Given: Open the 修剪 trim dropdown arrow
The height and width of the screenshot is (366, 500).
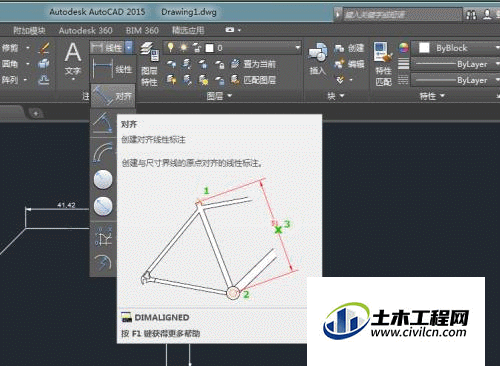Looking at the screenshot, I should coord(28,48).
